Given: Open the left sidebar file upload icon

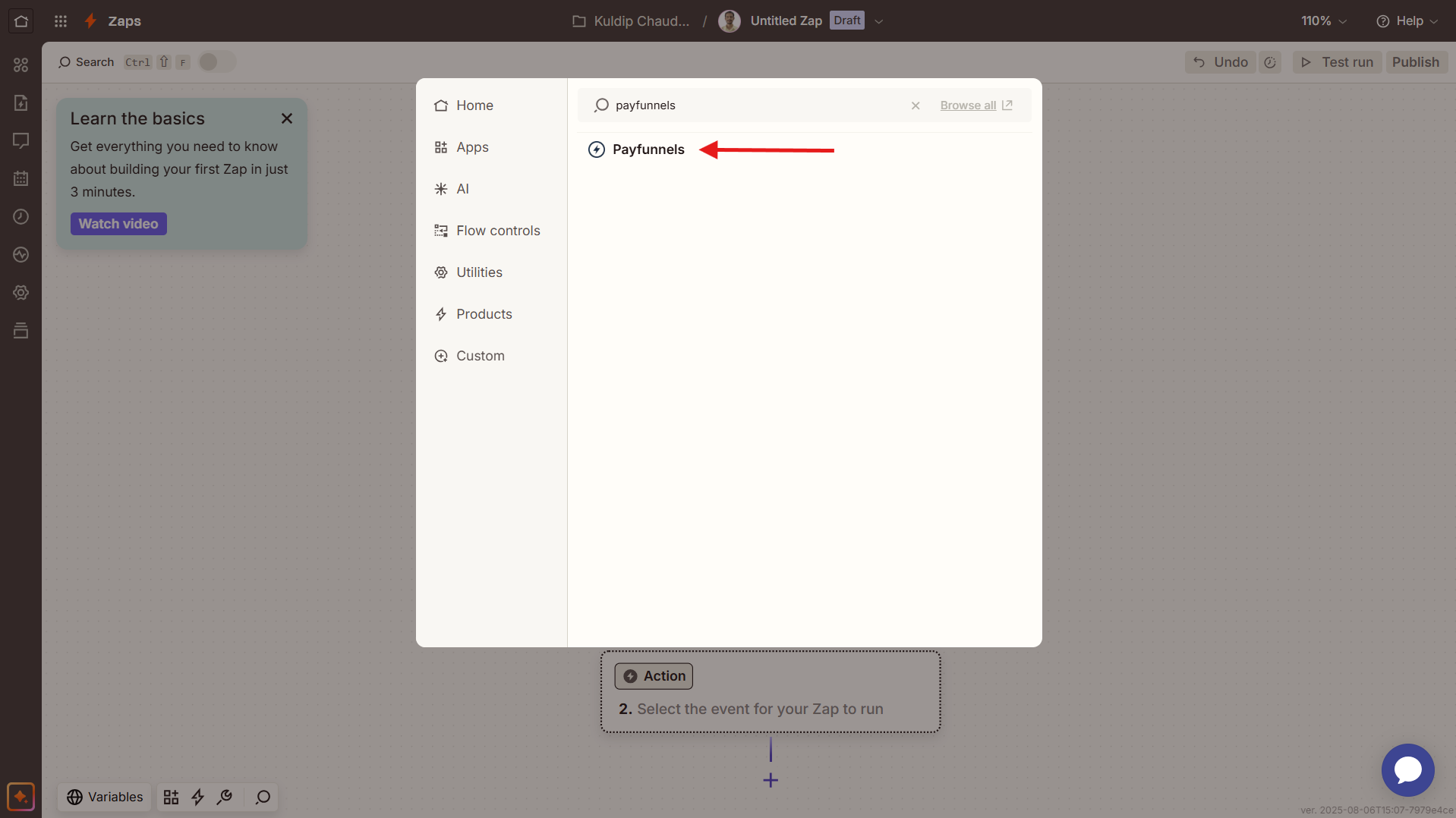Looking at the screenshot, I should [20, 102].
